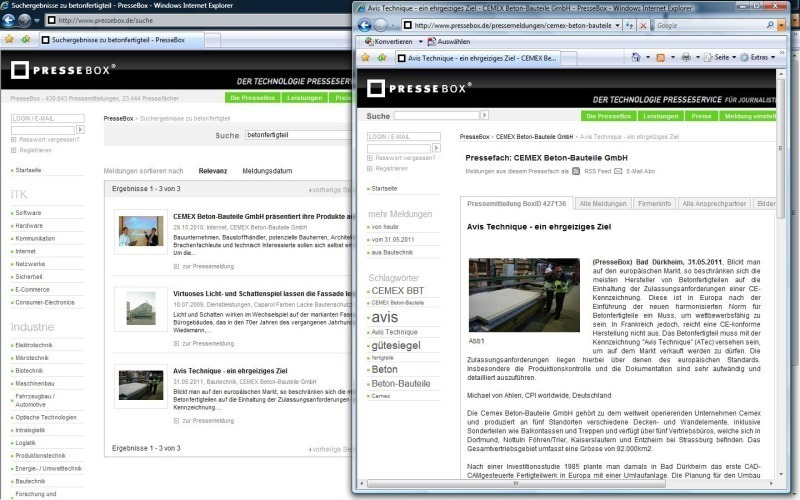Open a new tab in front window
Image resolution: width=800 pixels, height=500 pixels.
click(569, 58)
